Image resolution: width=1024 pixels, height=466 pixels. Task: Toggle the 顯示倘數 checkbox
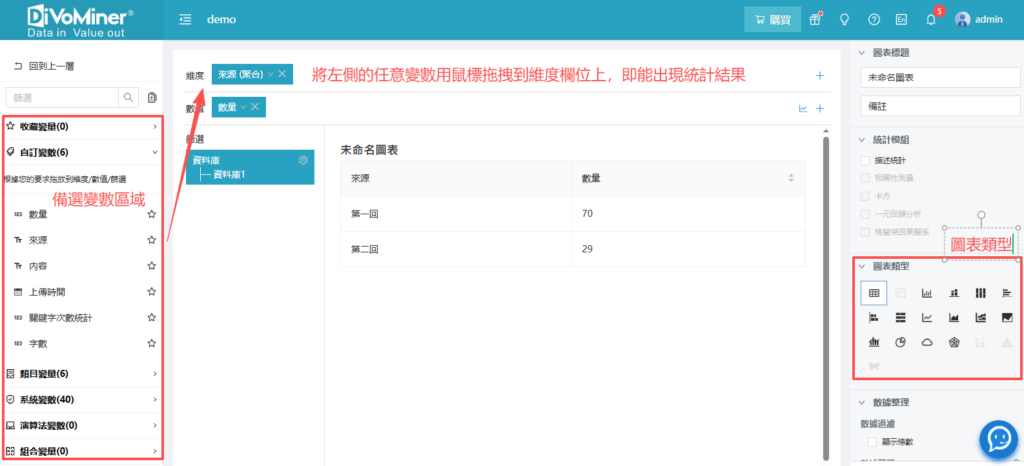coord(873,441)
